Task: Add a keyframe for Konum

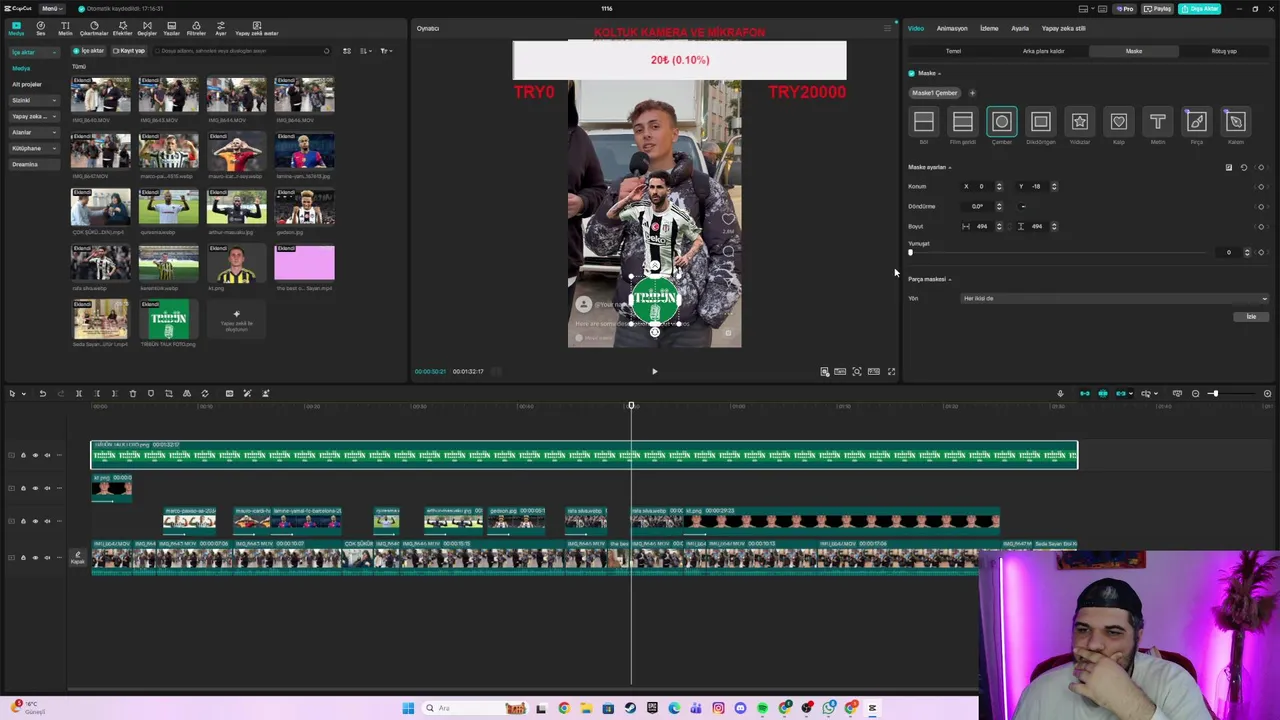Action: tap(1261, 187)
